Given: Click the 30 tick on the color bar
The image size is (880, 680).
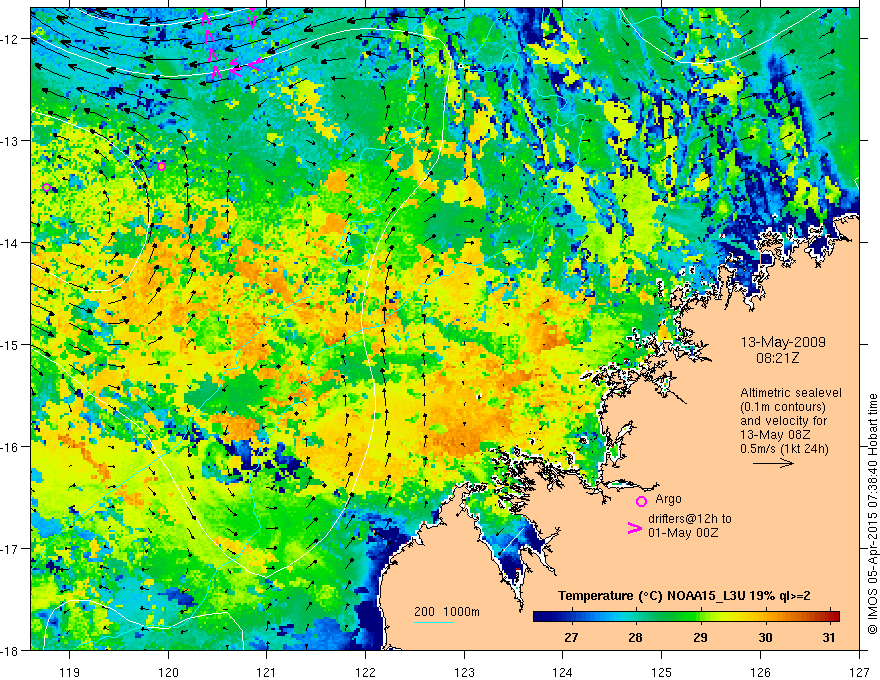Looking at the screenshot, I should coord(765,637).
